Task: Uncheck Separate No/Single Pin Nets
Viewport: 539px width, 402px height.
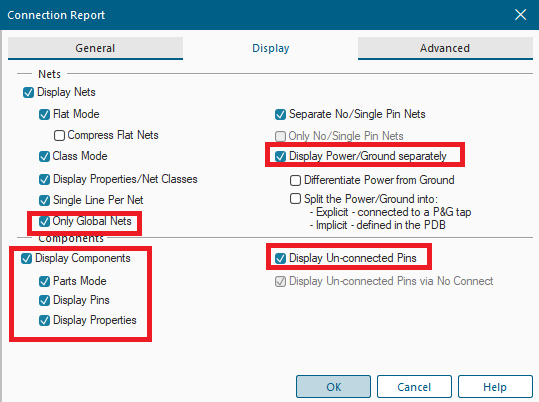Action: point(280,114)
